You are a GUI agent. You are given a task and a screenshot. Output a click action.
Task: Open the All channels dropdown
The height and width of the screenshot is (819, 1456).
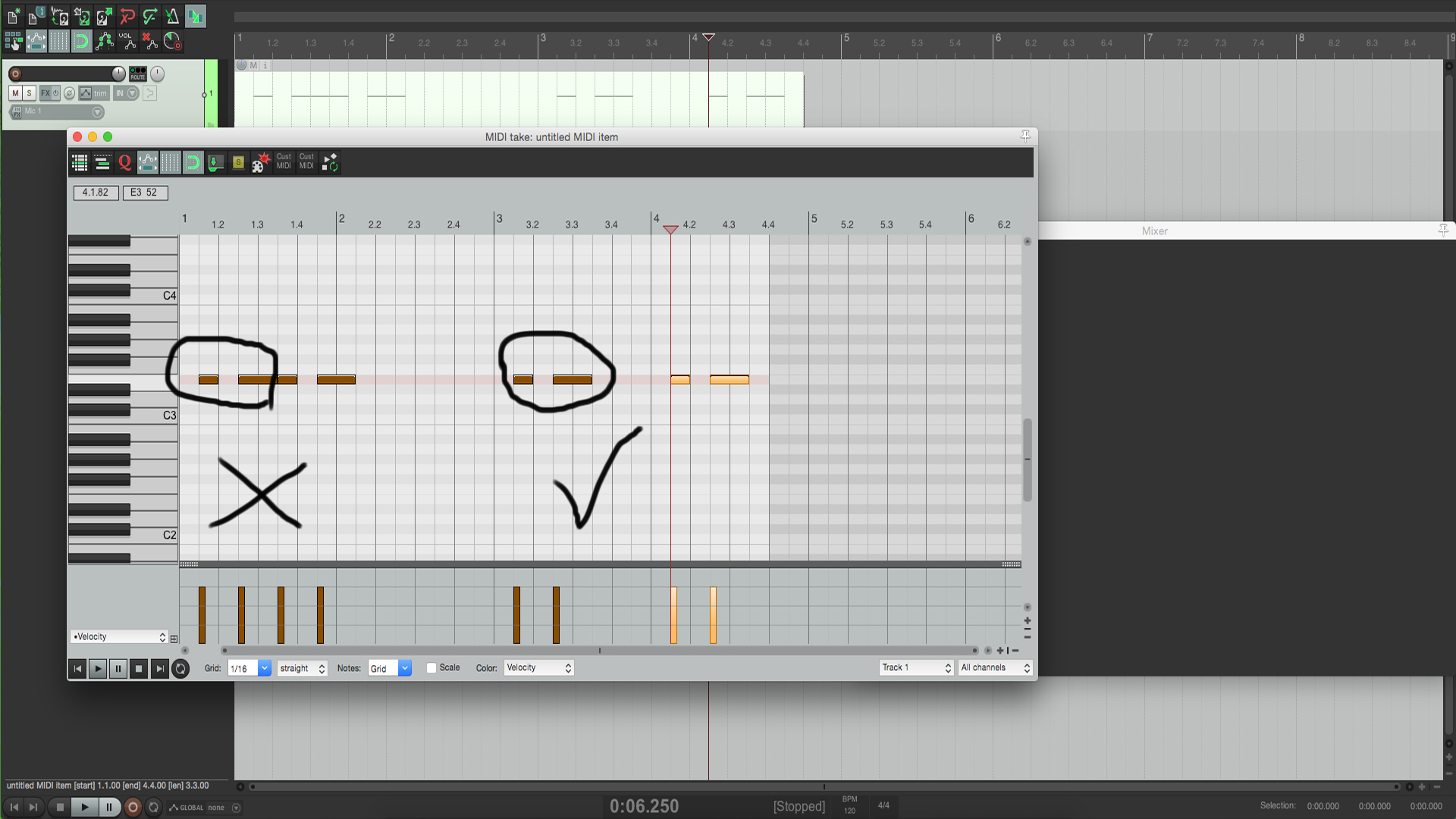995,668
